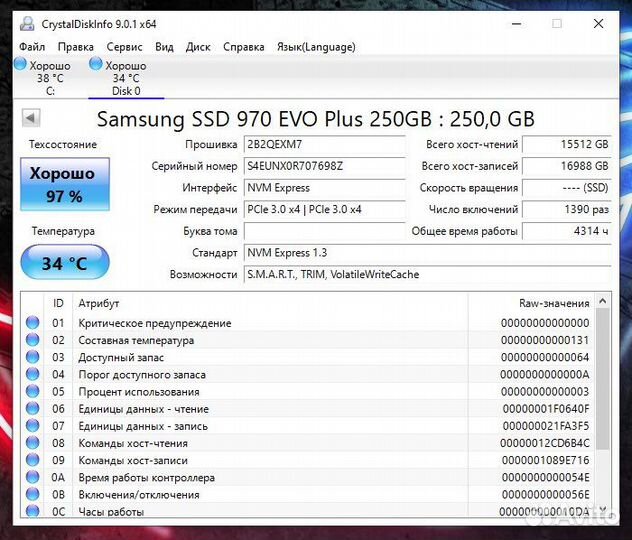
Task: Click the Raw-значения column header
Action: [x=531, y=303]
